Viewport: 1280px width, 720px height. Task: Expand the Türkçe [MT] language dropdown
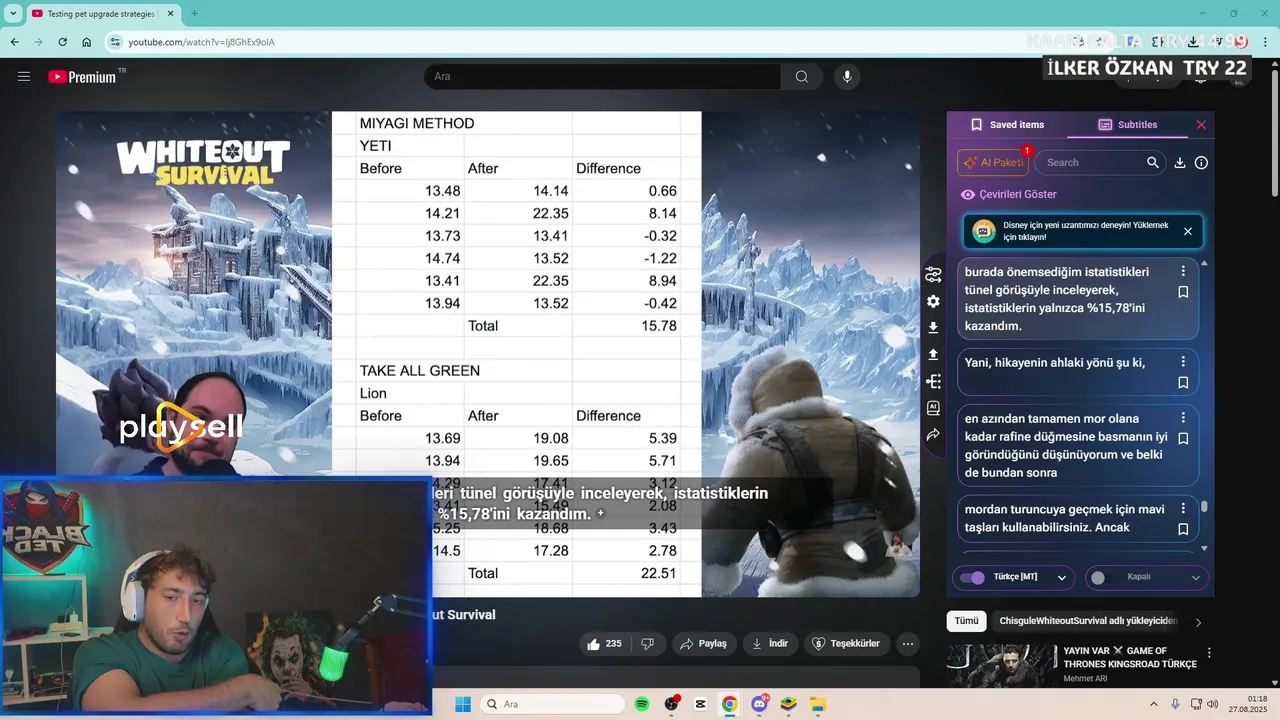pos(1062,577)
